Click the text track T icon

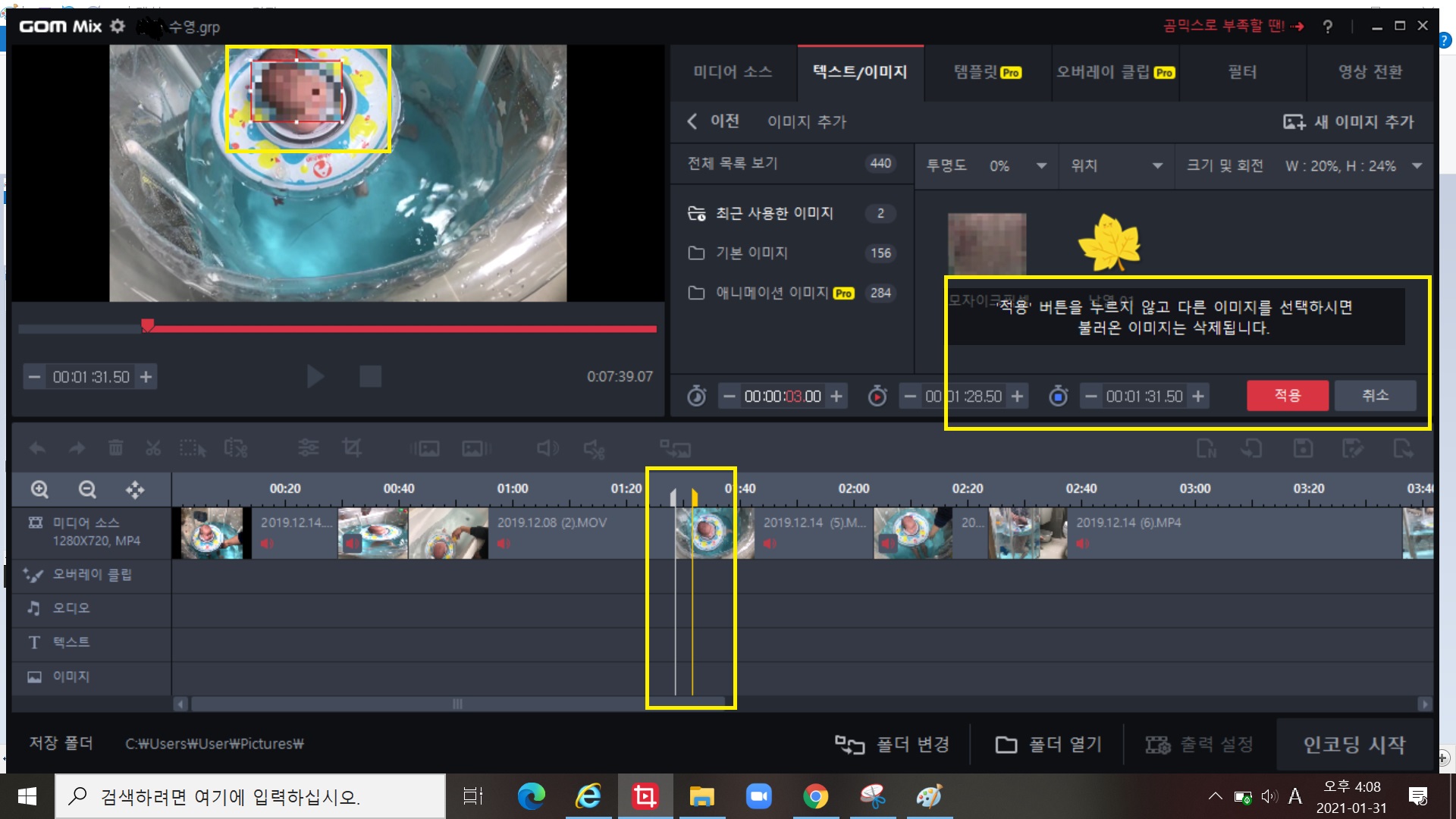click(x=34, y=642)
